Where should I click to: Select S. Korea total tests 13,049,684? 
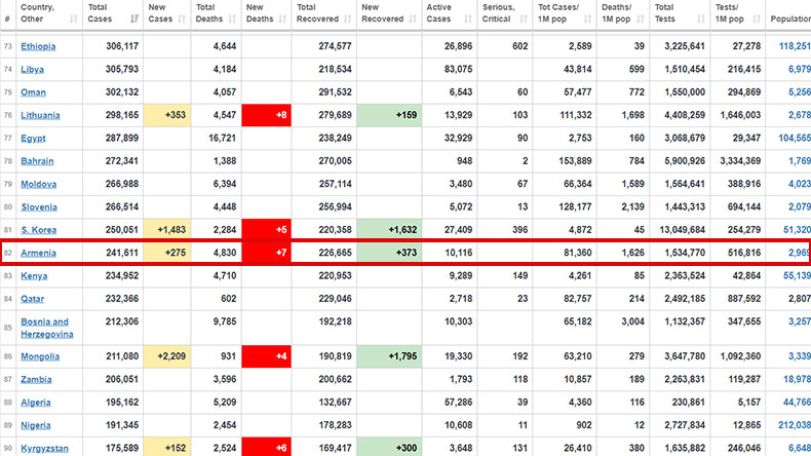pyautogui.click(x=682, y=230)
